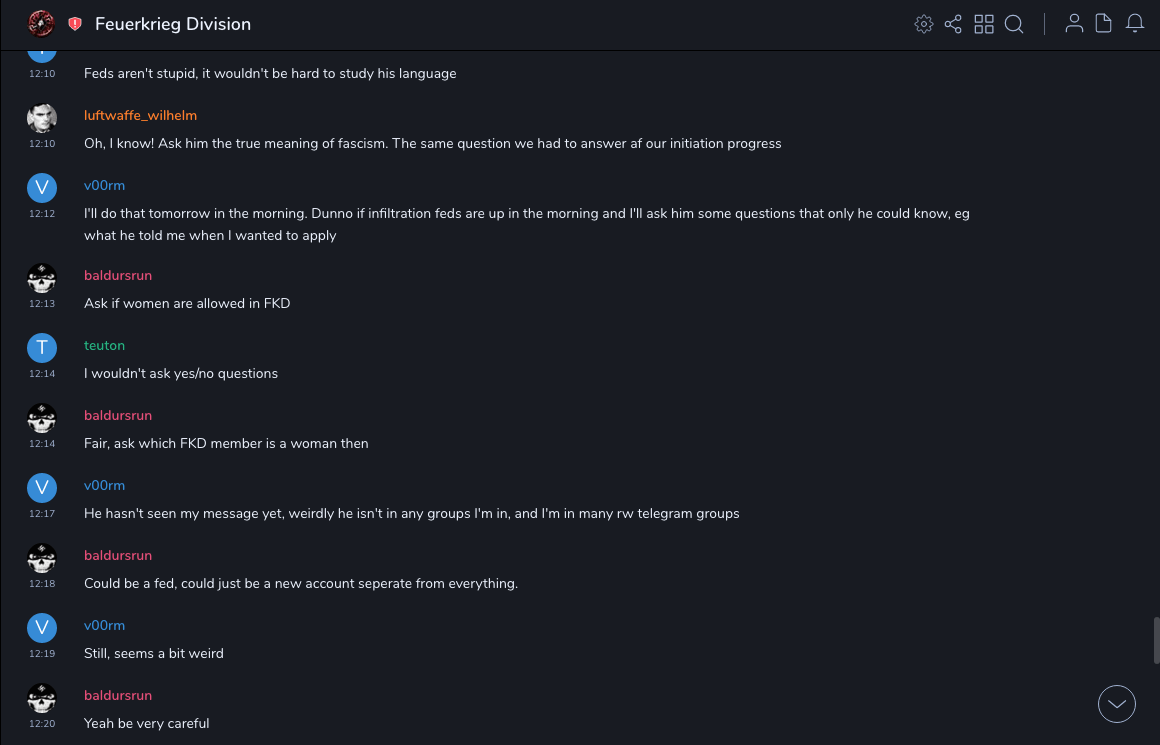The width and height of the screenshot is (1160, 745).
Task: Open the members person icon
Action: (x=1074, y=24)
